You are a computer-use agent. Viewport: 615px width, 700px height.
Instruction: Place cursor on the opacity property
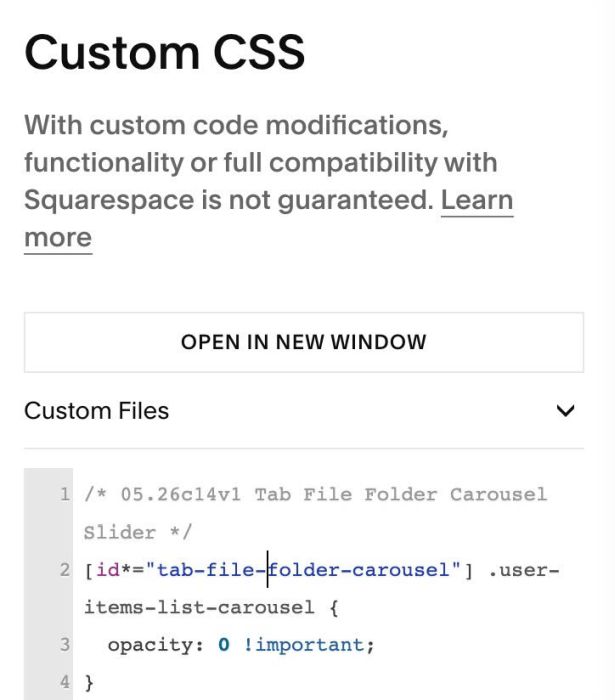tap(155, 646)
